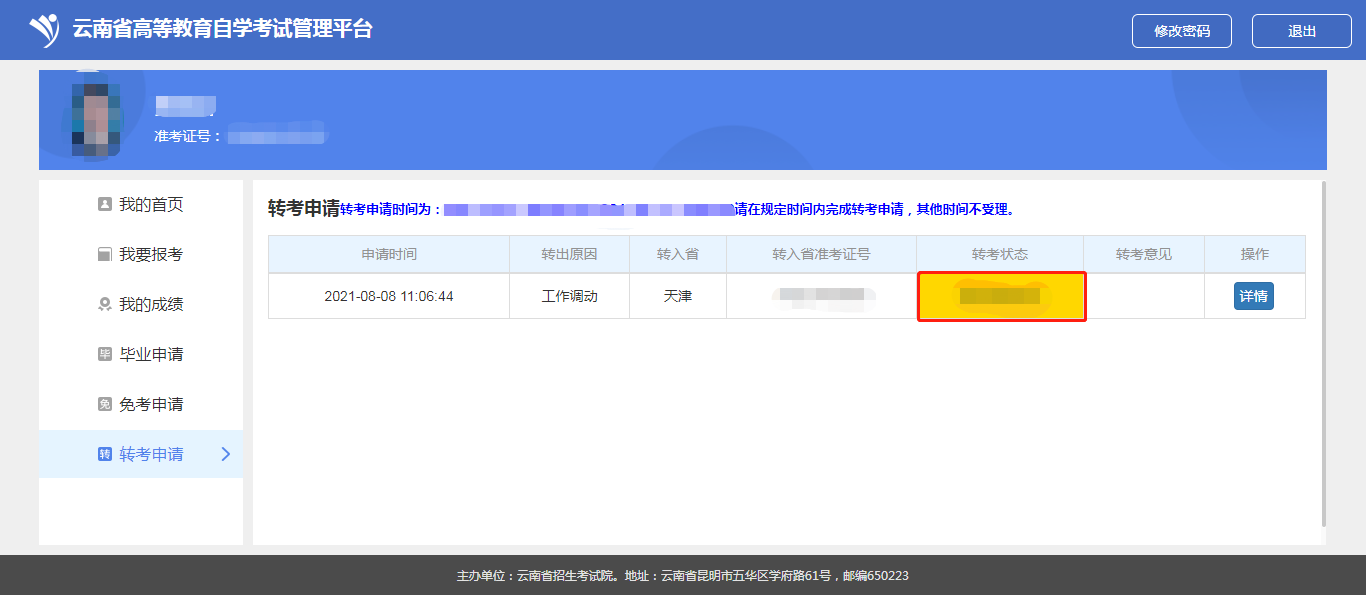
Task: Open 详情 for the transfer application row
Action: coord(1253,296)
